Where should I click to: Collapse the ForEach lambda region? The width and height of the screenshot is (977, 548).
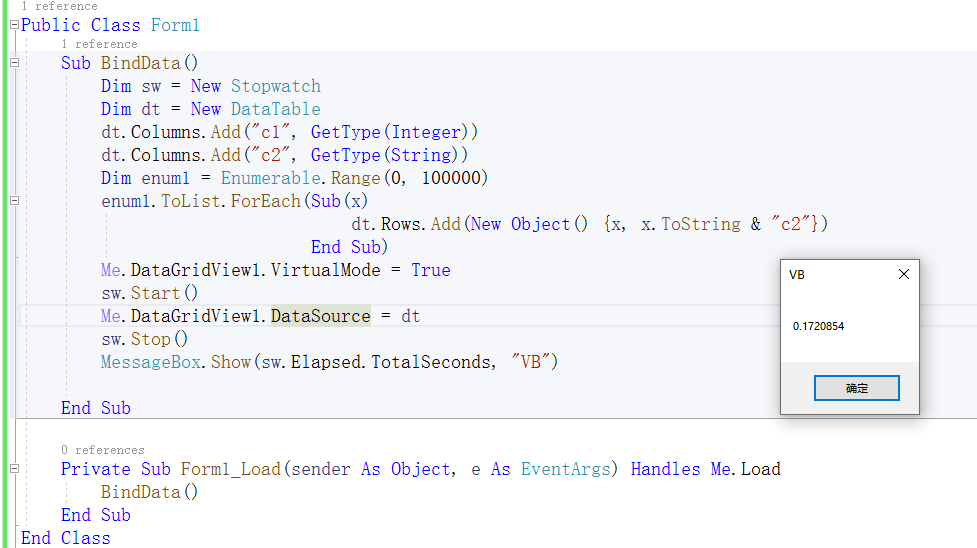14,201
